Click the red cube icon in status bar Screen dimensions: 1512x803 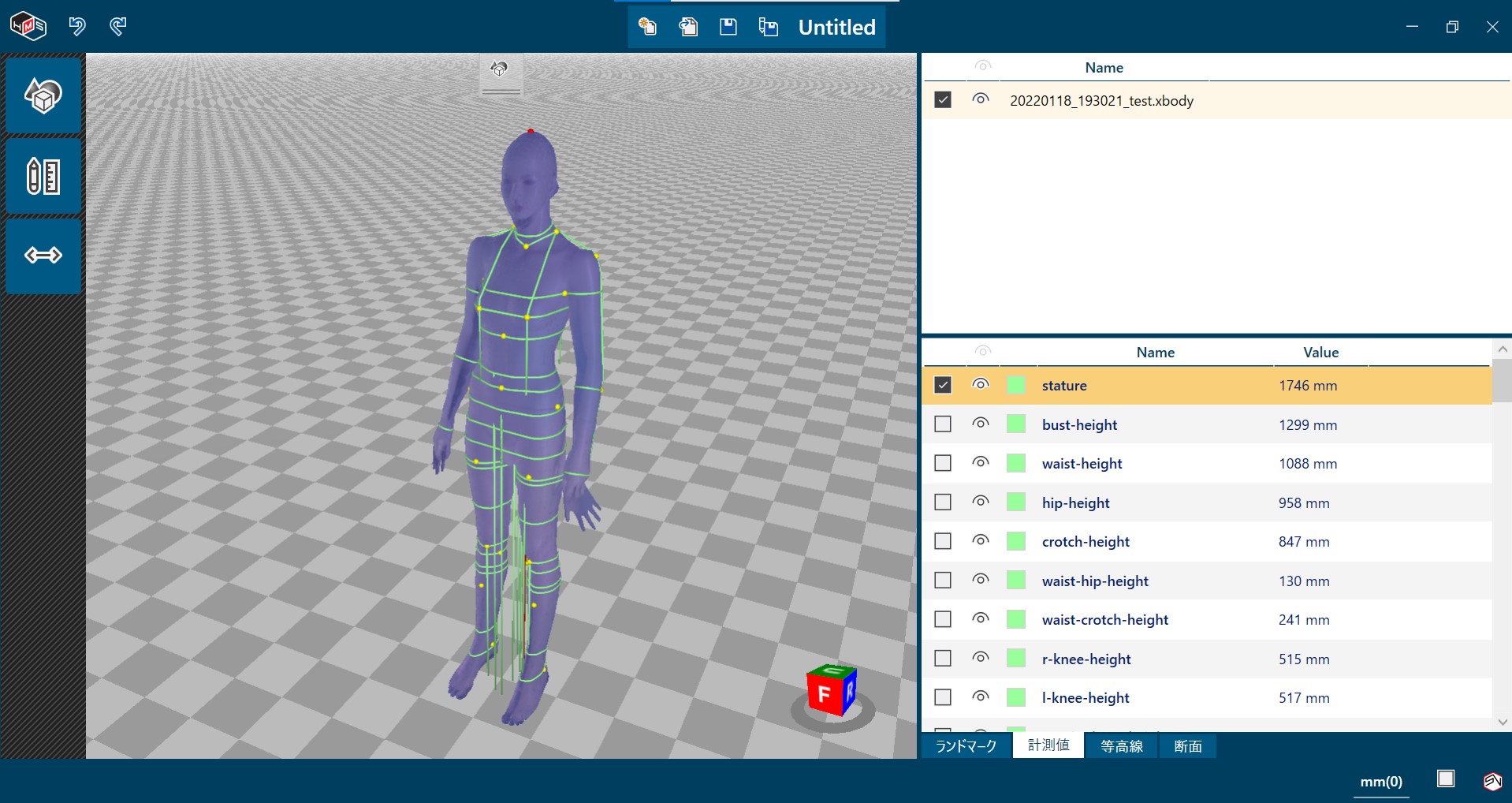pos(1492,780)
